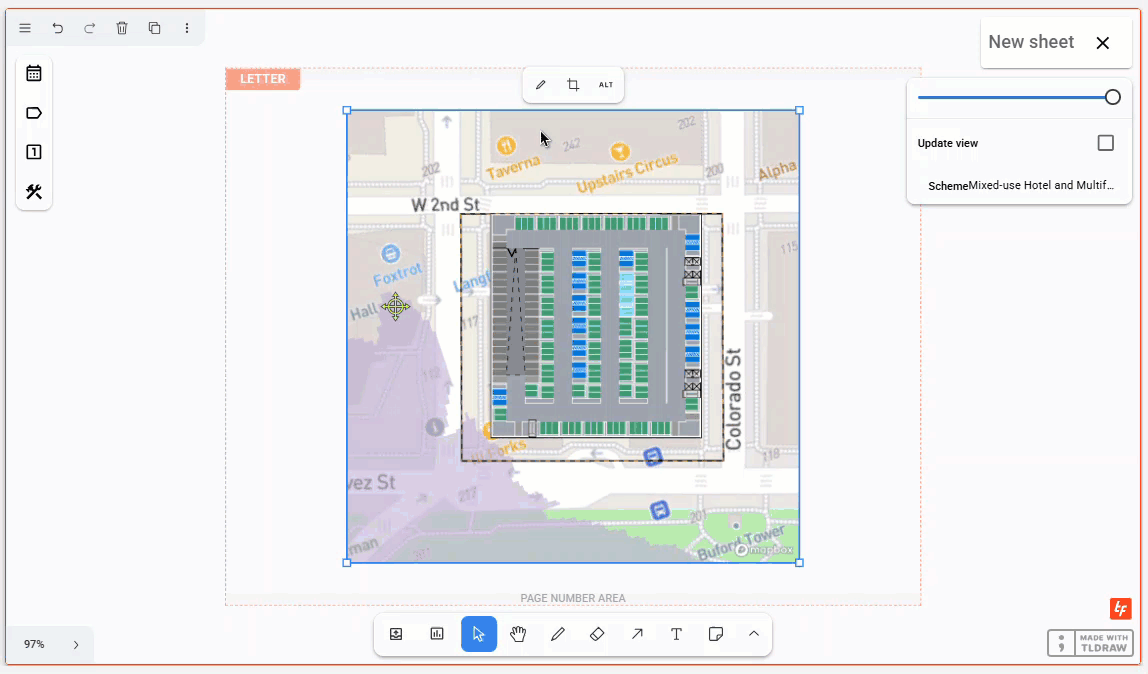
Task: Expand more tools with chevron up
Action: pyautogui.click(x=754, y=634)
